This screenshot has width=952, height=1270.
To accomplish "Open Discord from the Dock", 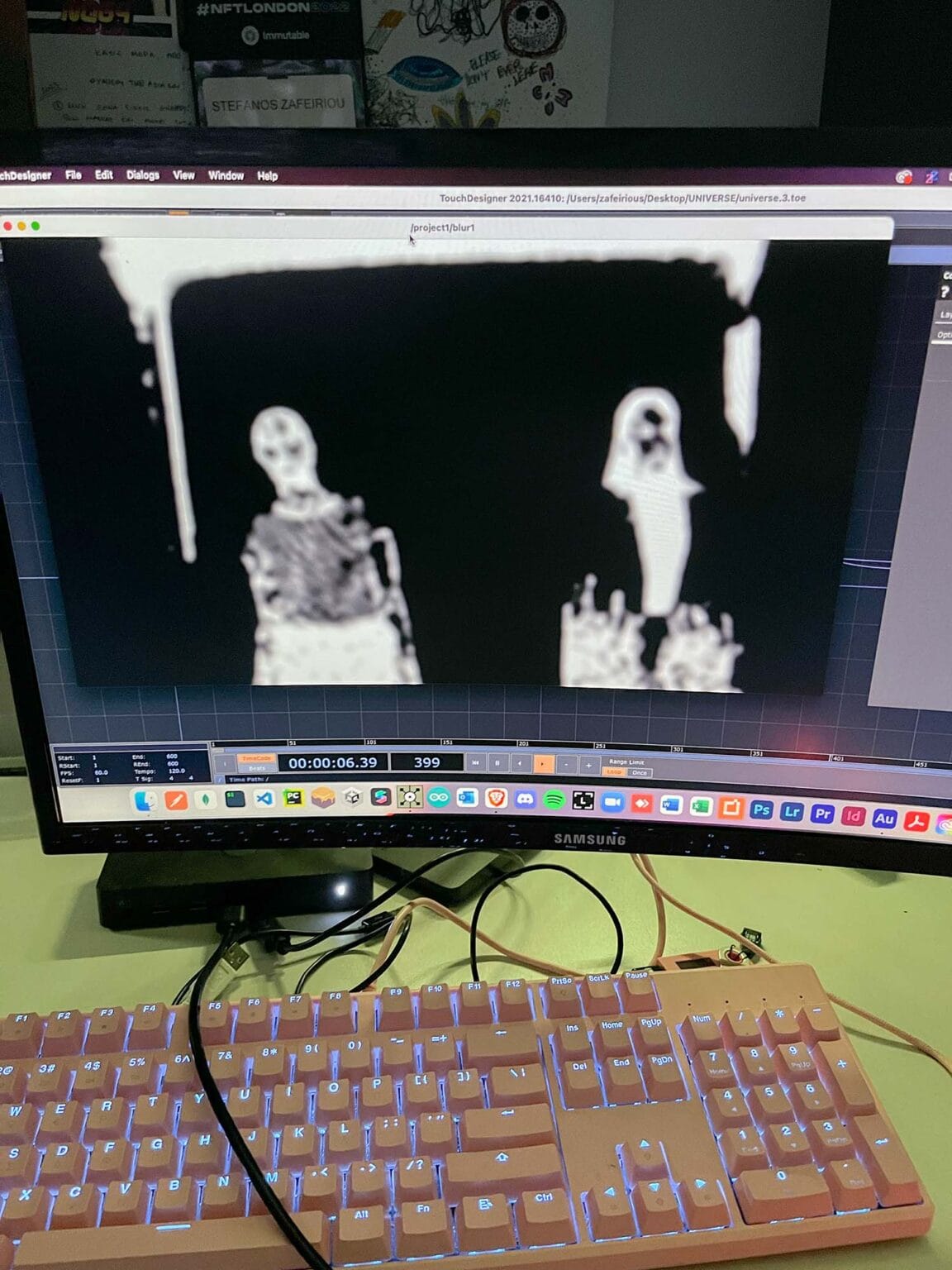I will [x=525, y=799].
